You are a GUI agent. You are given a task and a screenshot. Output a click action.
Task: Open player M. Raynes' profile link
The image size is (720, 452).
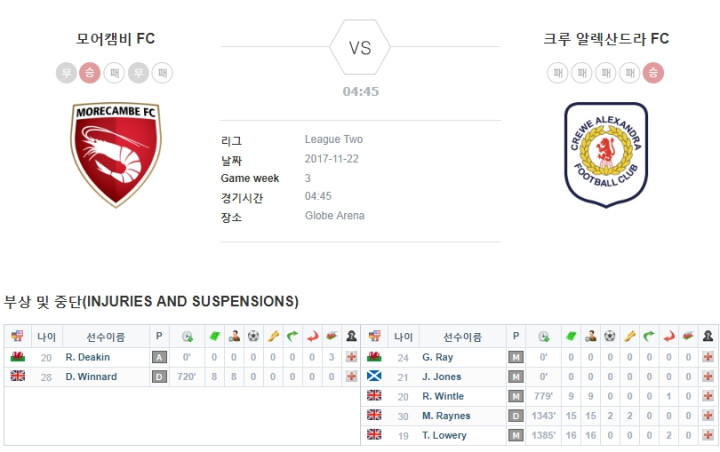[x=446, y=416]
